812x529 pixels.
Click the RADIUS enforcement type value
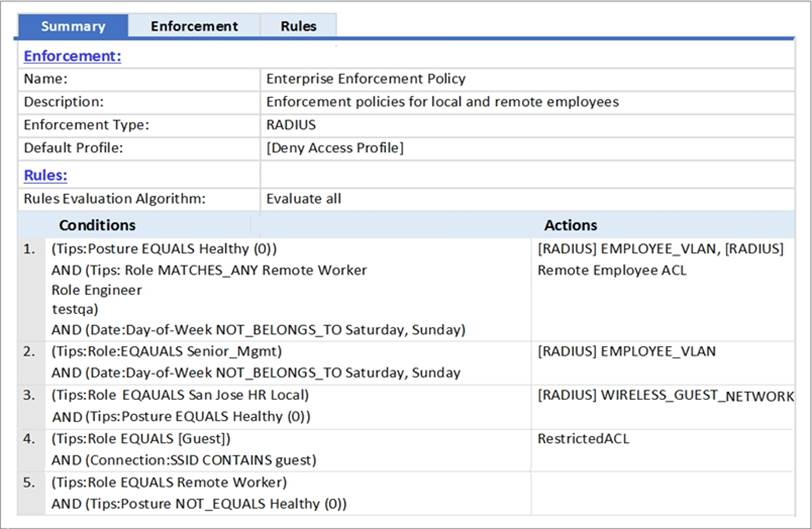click(x=291, y=125)
